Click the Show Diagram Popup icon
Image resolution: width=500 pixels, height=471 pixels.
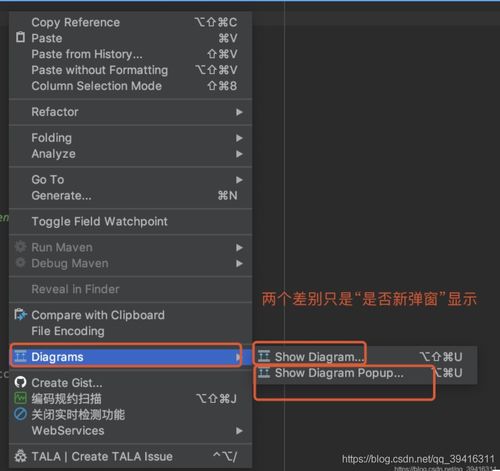tap(264, 372)
